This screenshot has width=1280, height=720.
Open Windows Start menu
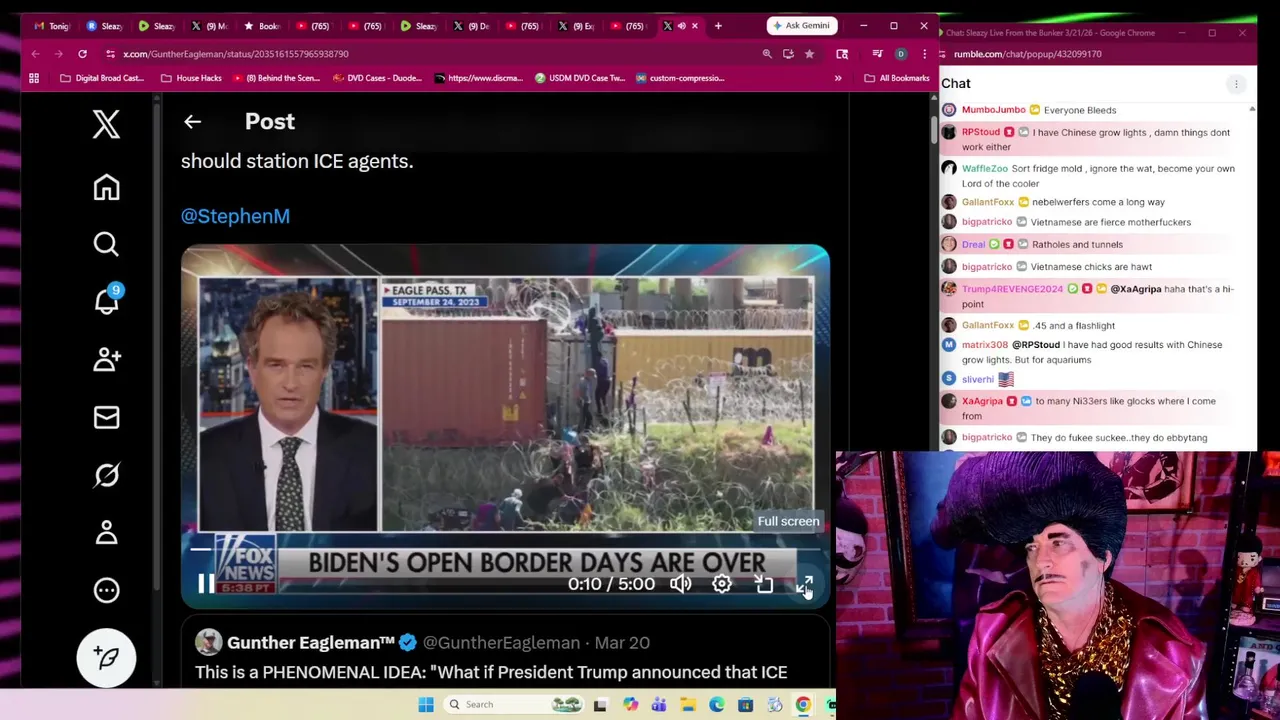[426, 705]
